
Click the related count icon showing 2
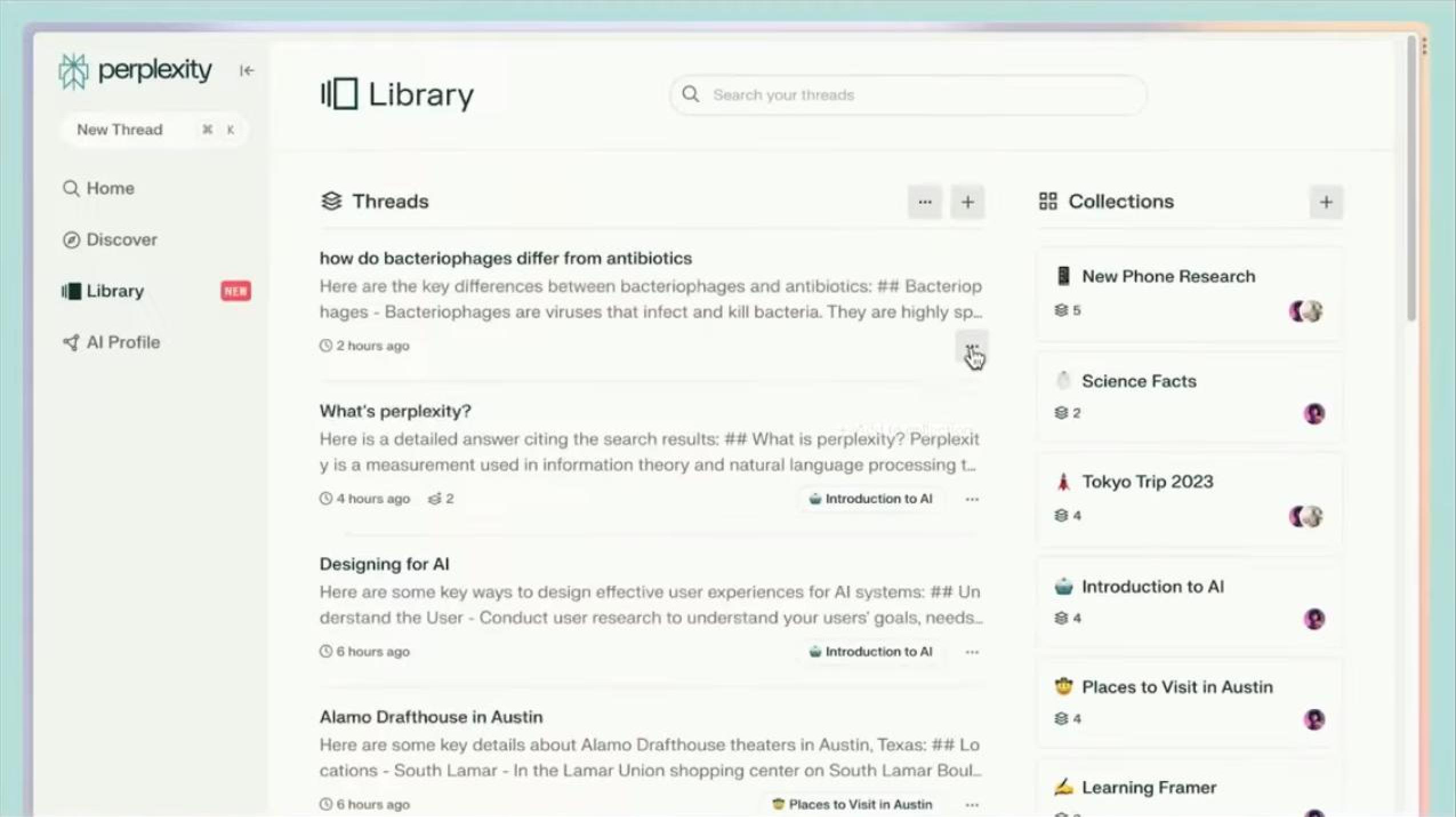pos(440,499)
